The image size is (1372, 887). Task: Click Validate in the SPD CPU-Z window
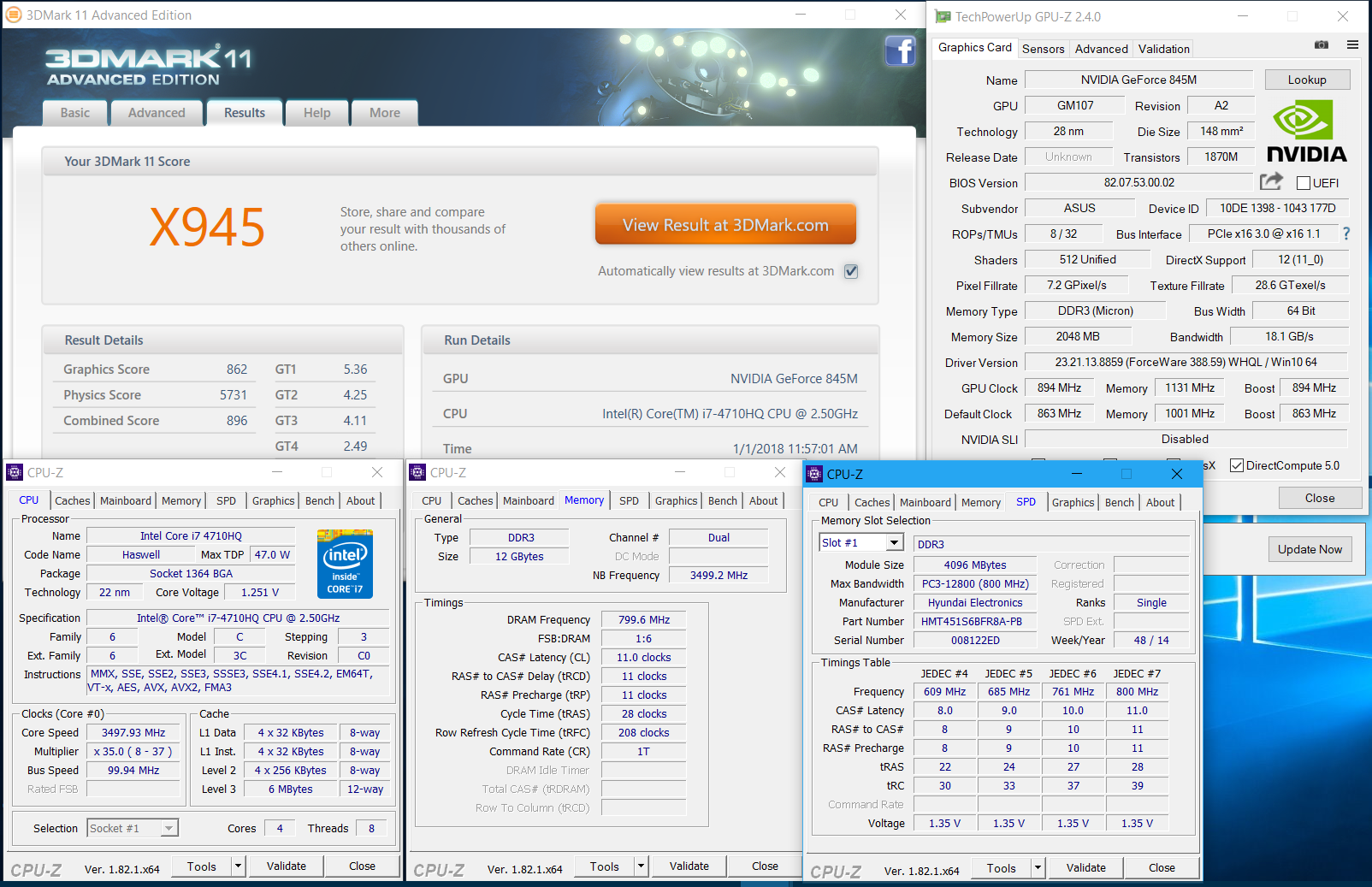1085,867
